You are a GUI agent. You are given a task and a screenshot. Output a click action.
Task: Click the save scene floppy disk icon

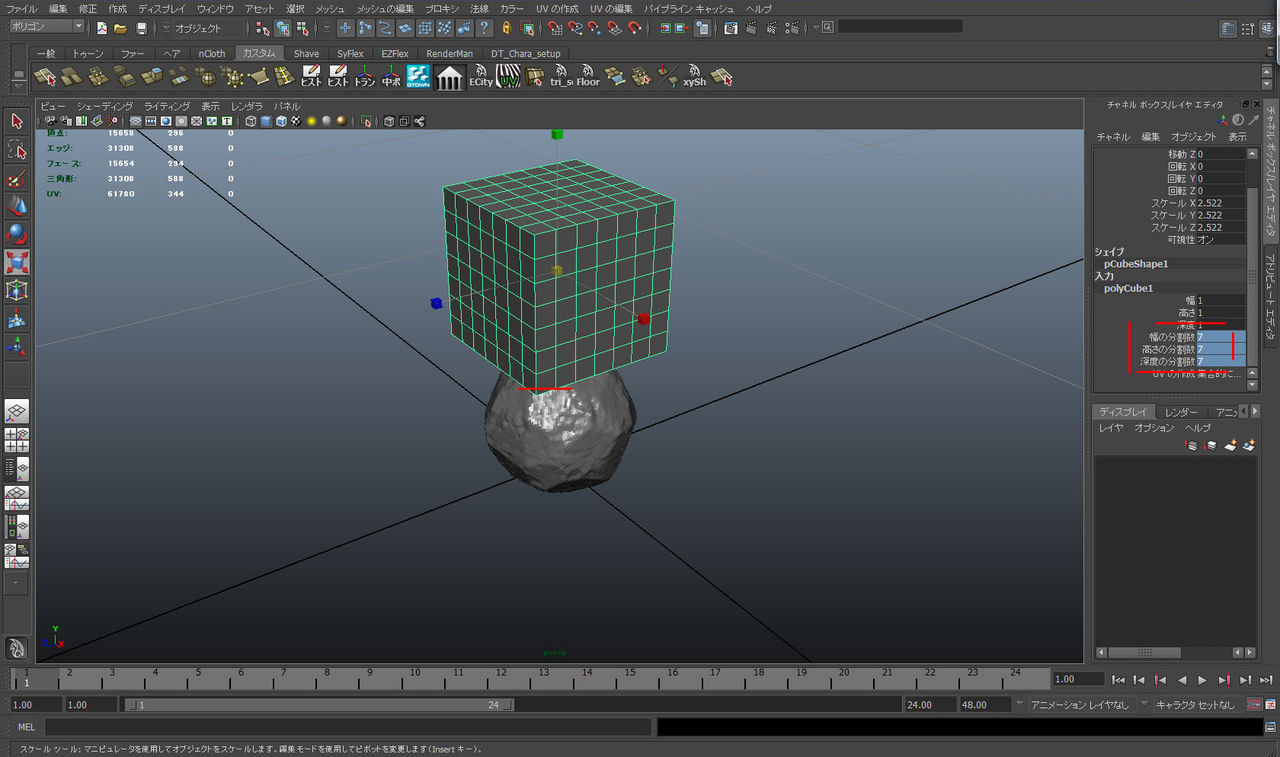(141, 28)
